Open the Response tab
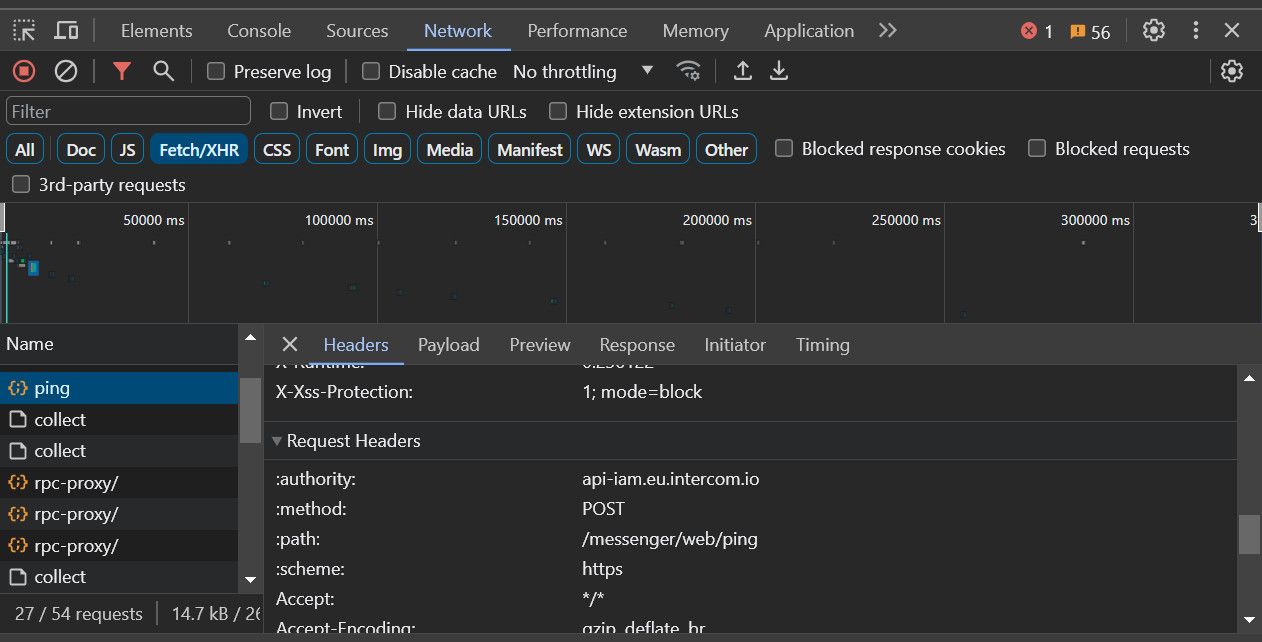 pos(637,345)
